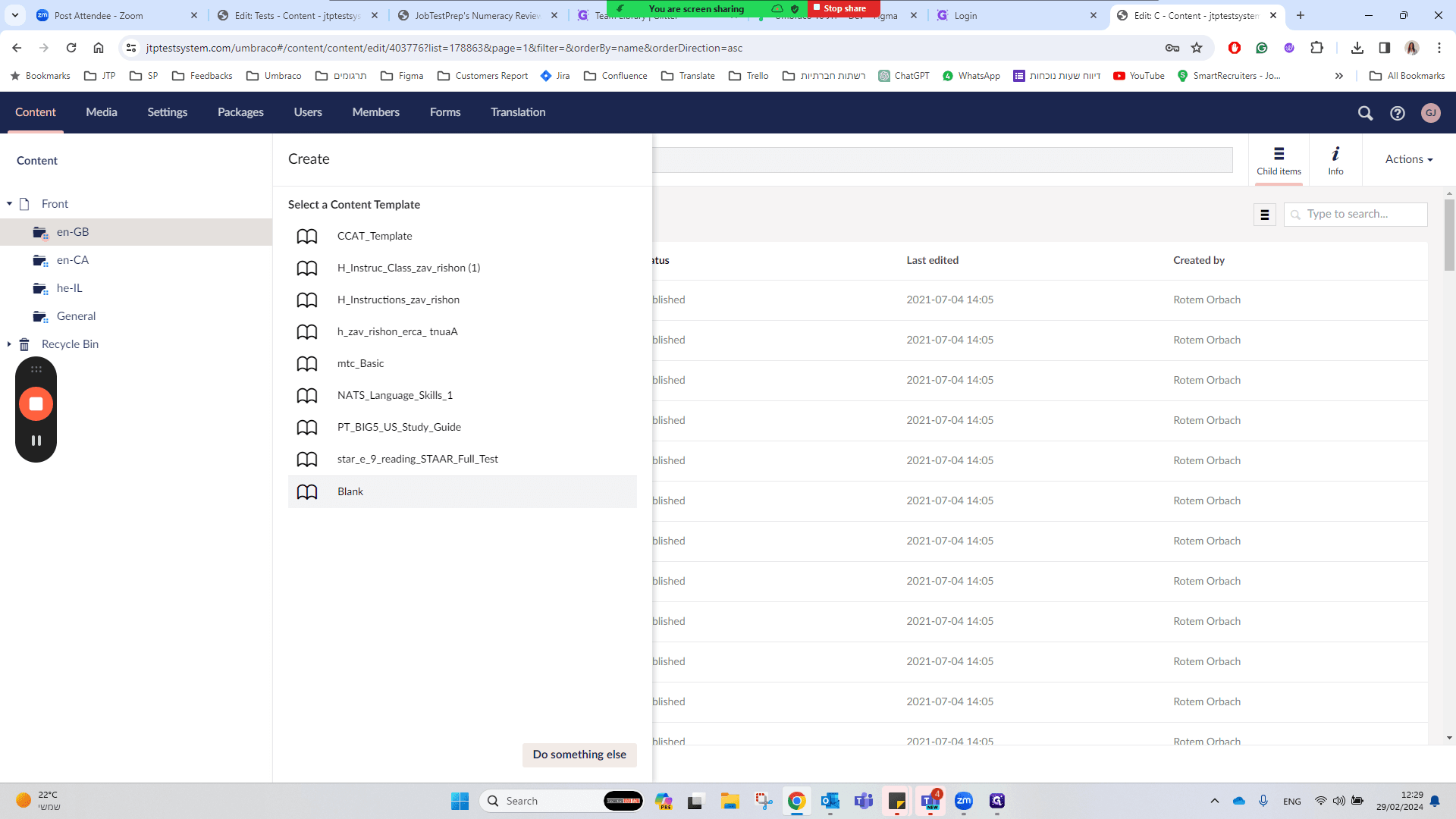The height and width of the screenshot is (819, 1456).
Task: Click the Type to search field
Action: [1356, 215]
